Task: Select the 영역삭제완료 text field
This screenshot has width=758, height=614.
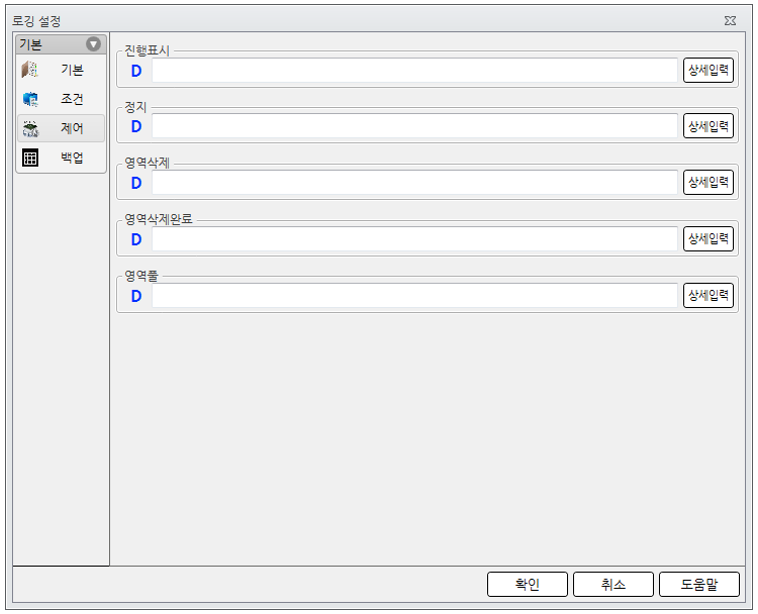Action: click(415, 239)
